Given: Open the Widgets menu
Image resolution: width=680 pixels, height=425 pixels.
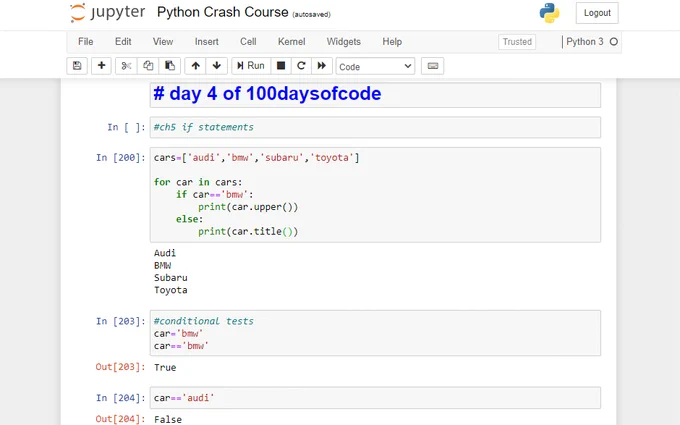Looking at the screenshot, I should (x=343, y=42).
